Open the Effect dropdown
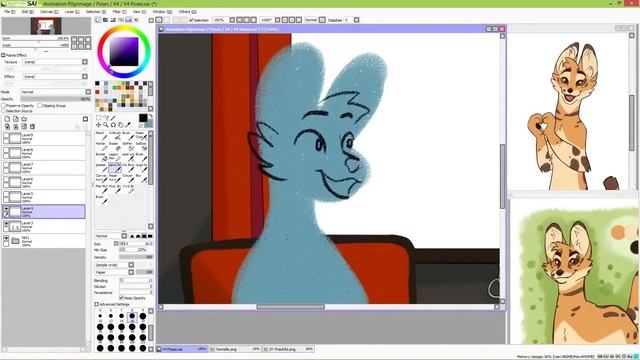Image resolution: width=640 pixels, height=360 pixels. tap(55, 77)
